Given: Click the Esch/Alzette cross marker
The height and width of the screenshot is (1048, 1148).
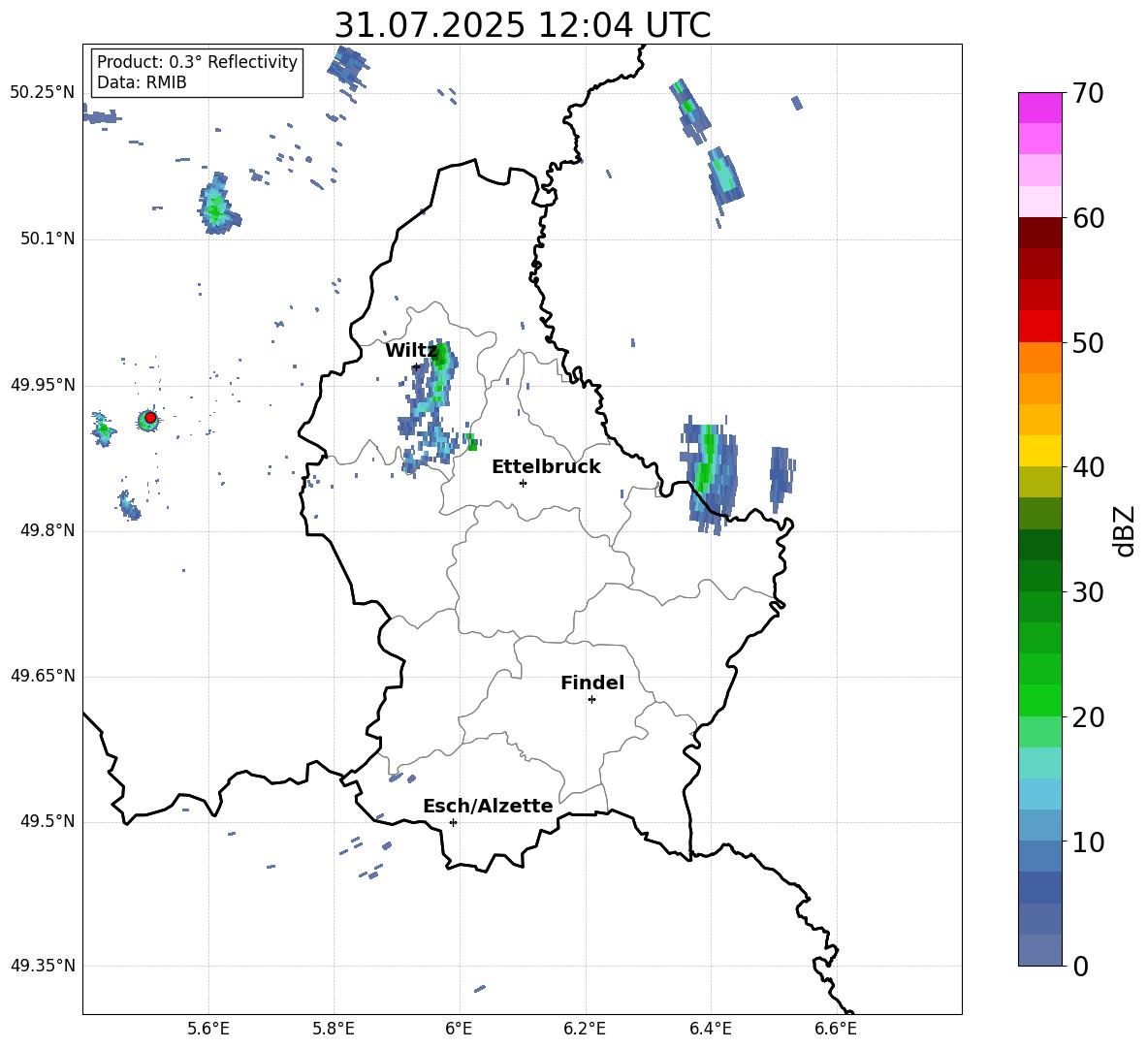Looking at the screenshot, I should tap(453, 822).
